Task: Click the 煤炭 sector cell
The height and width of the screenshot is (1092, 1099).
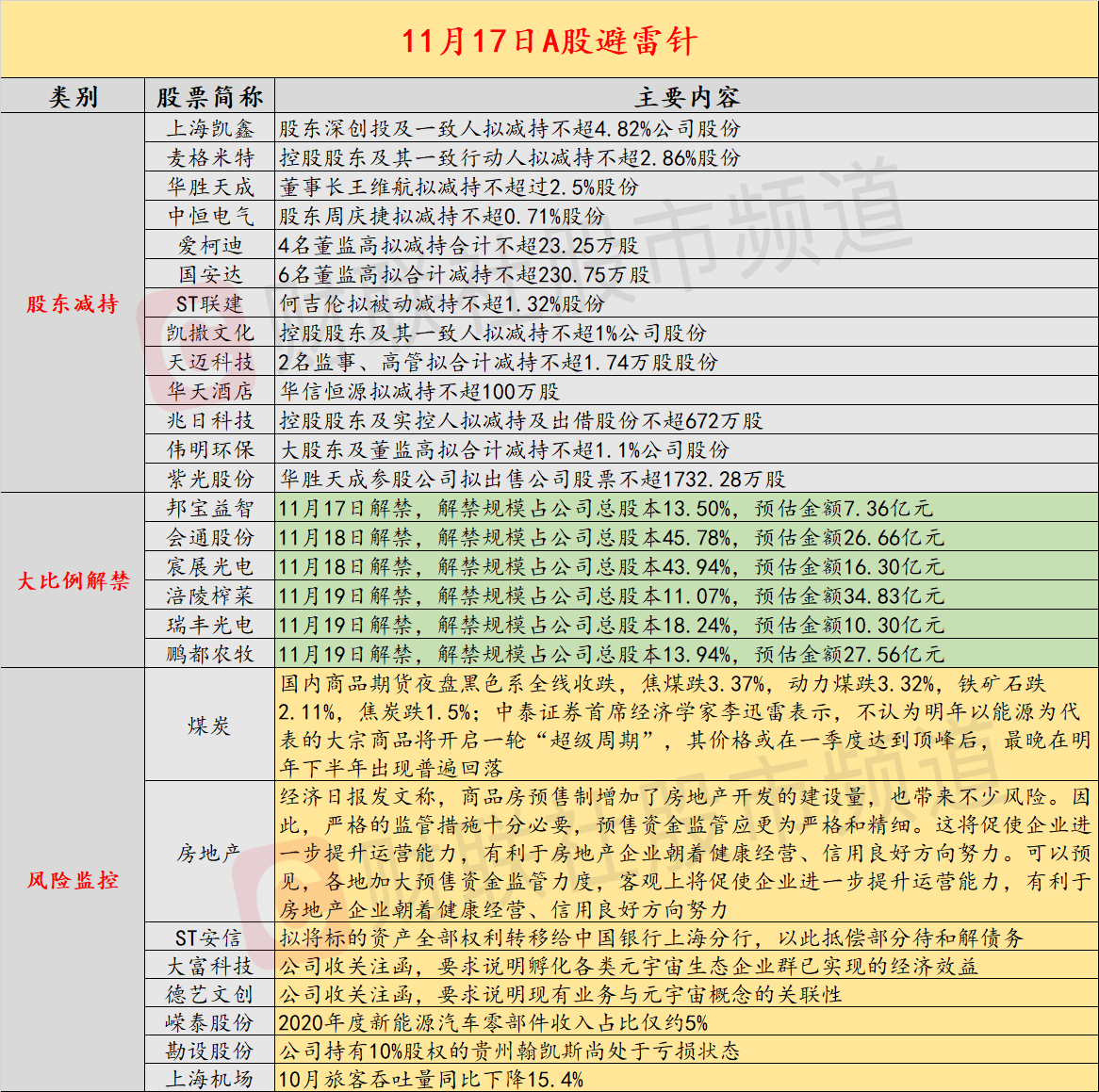Action: coord(209,725)
